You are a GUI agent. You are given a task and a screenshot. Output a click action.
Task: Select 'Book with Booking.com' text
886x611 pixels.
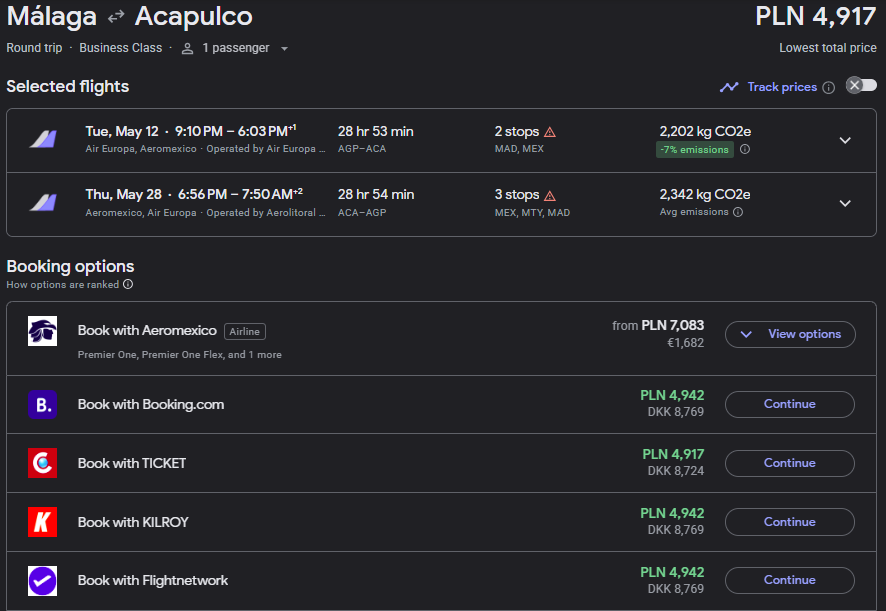[151, 405]
